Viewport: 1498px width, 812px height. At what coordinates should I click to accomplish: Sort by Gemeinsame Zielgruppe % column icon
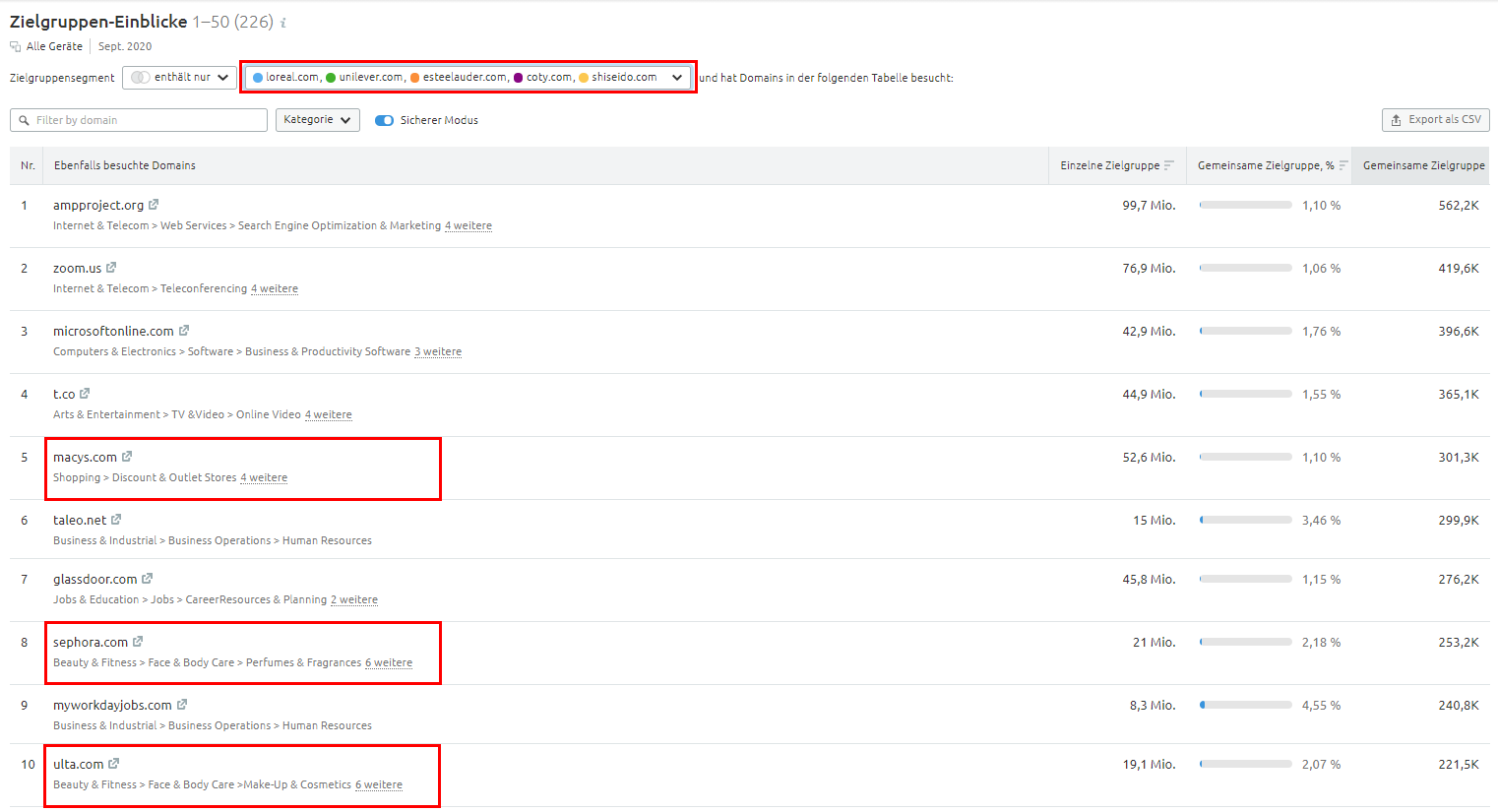pyautogui.click(x=1342, y=165)
